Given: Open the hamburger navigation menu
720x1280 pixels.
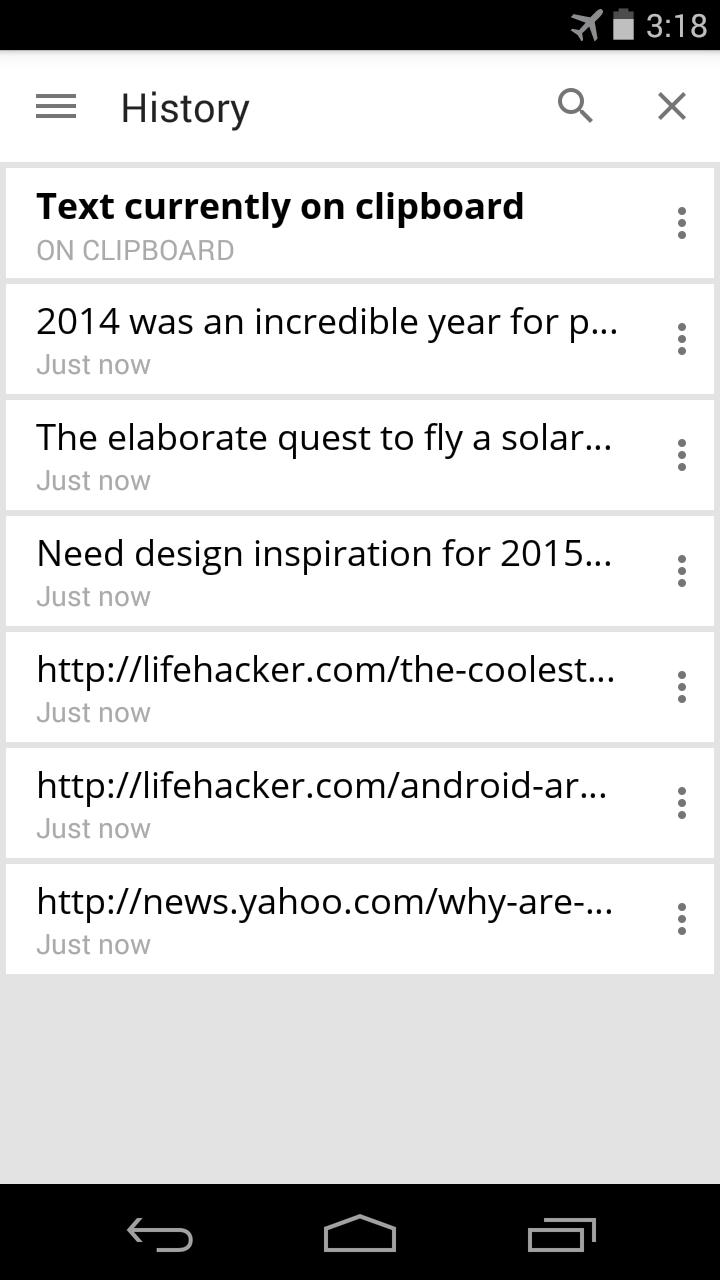Looking at the screenshot, I should pos(56,106).
